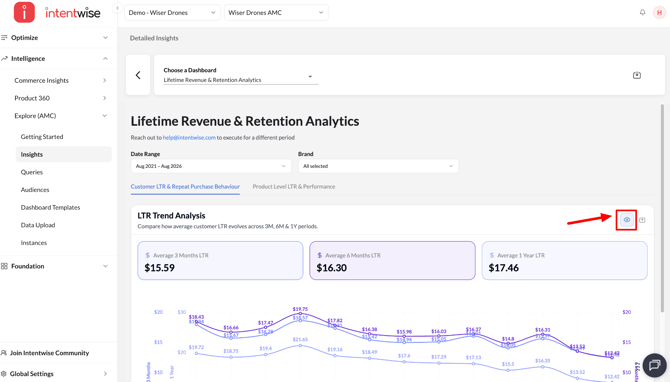Switch to Product Level LTR & Performance tab

294,187
